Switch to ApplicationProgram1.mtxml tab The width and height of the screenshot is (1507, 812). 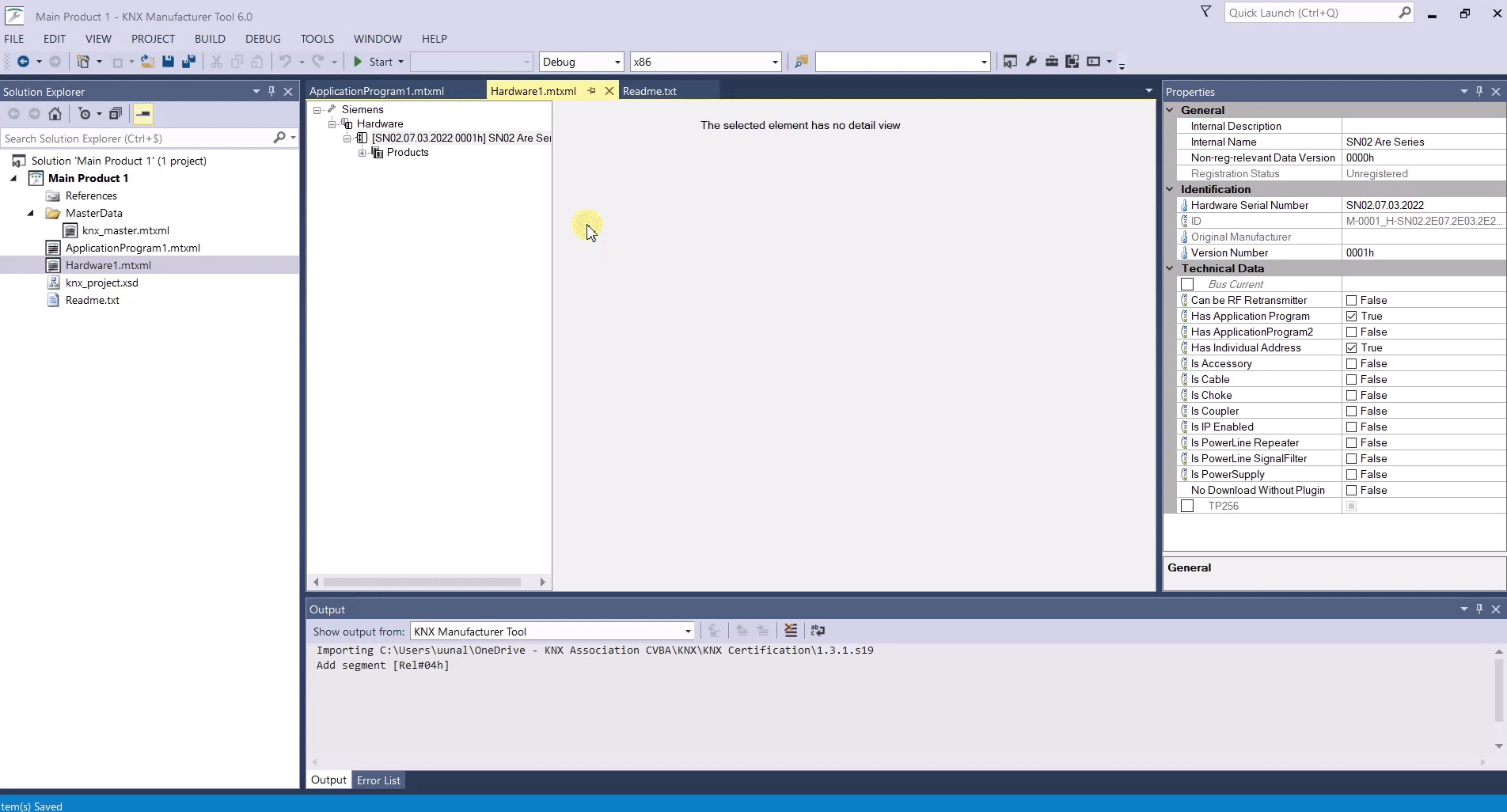(377, 91)
